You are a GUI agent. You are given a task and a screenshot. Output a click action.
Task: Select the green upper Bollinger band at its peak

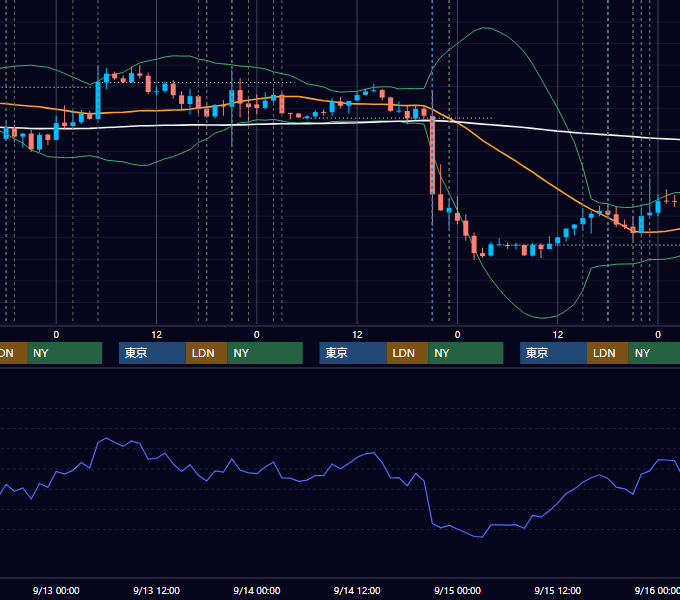(x=485, y=28)
